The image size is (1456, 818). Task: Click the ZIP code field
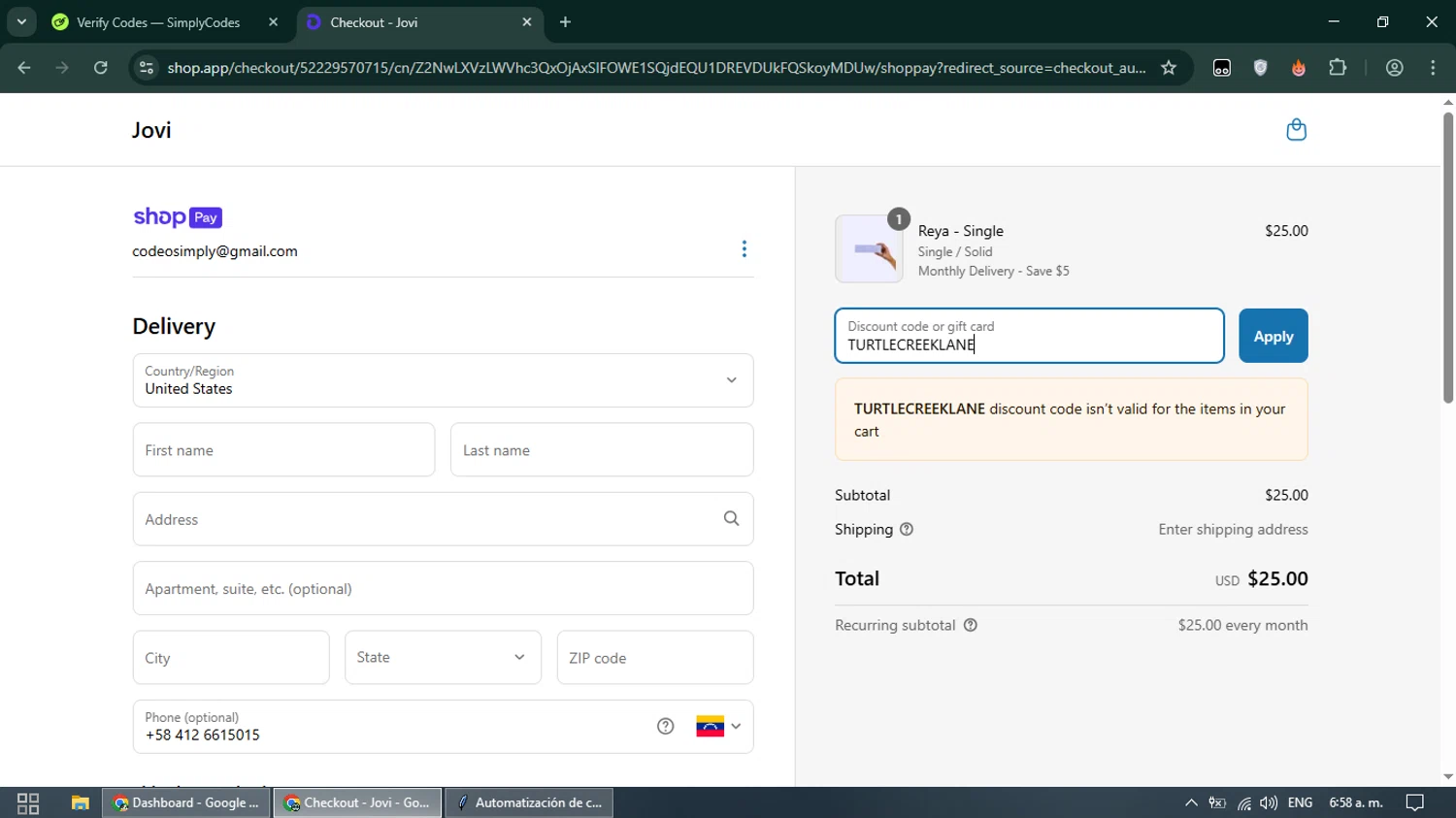click(655, 658)
